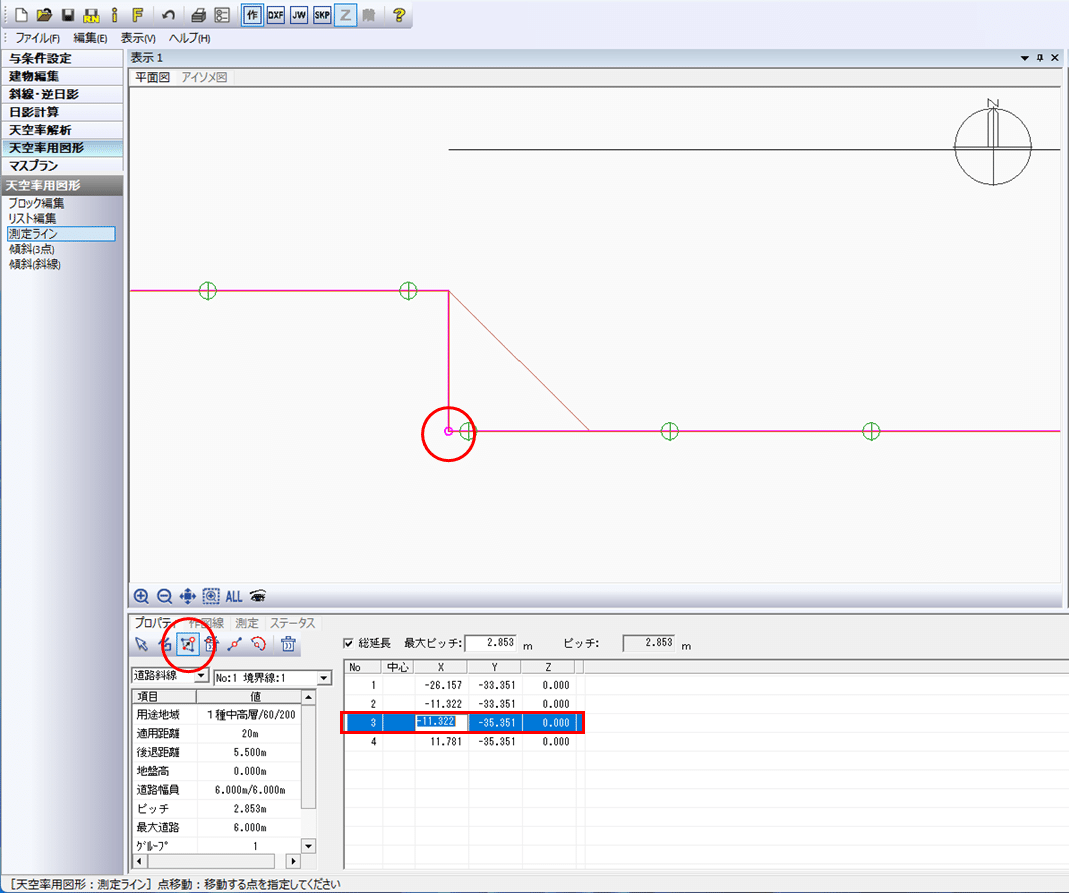Choose 傾斜(3点) in the side list
The image size is (1069, 893).
coord(31,249)
